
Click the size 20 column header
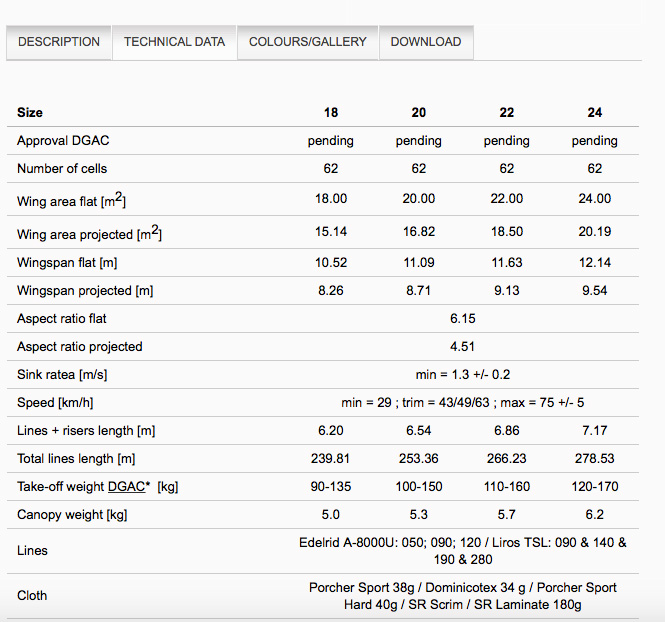click(x=419, y=112)
